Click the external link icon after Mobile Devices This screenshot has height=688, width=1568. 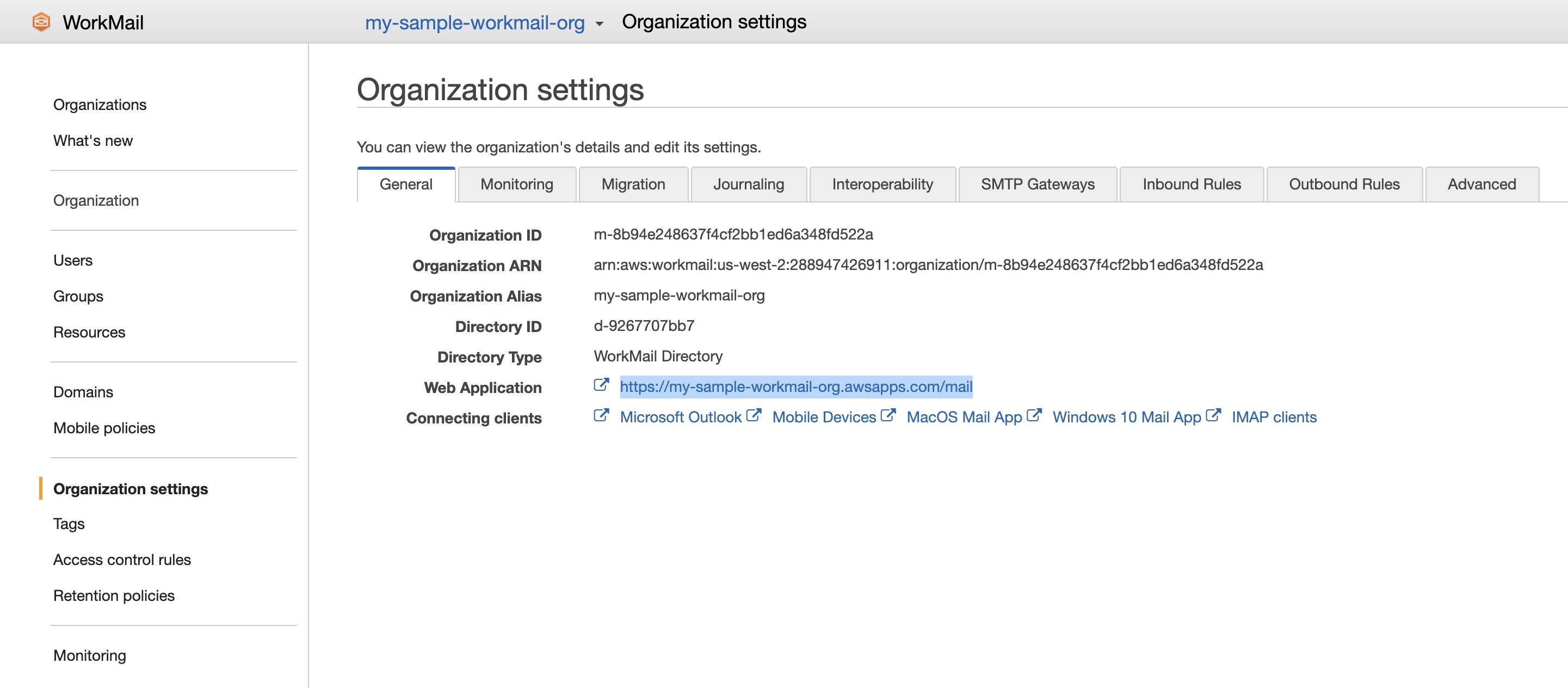coord(888,416)
